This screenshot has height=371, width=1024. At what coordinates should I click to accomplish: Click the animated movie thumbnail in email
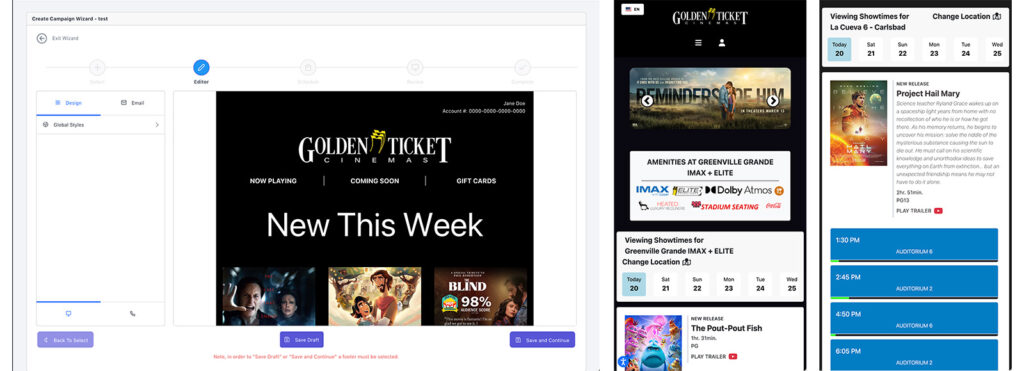(375, 296)
